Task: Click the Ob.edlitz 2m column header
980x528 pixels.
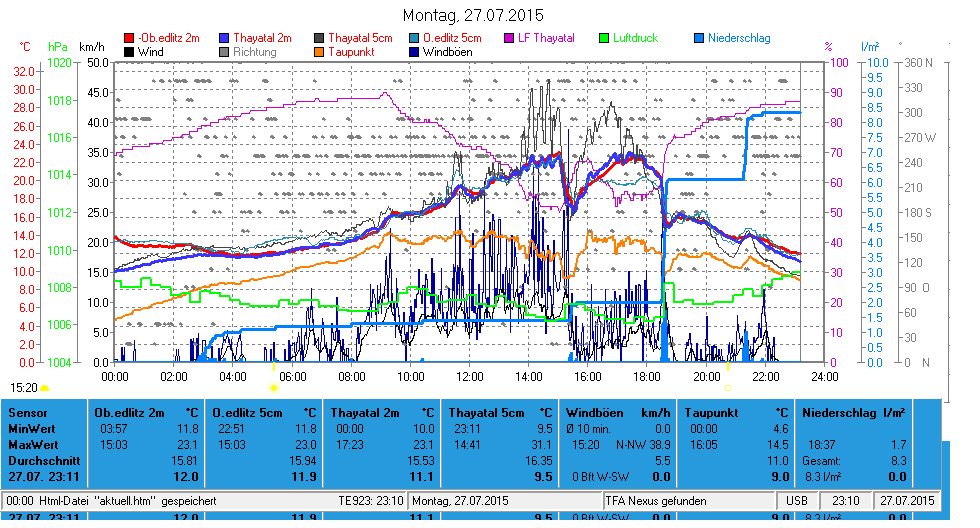Action: tap(129, 413)
